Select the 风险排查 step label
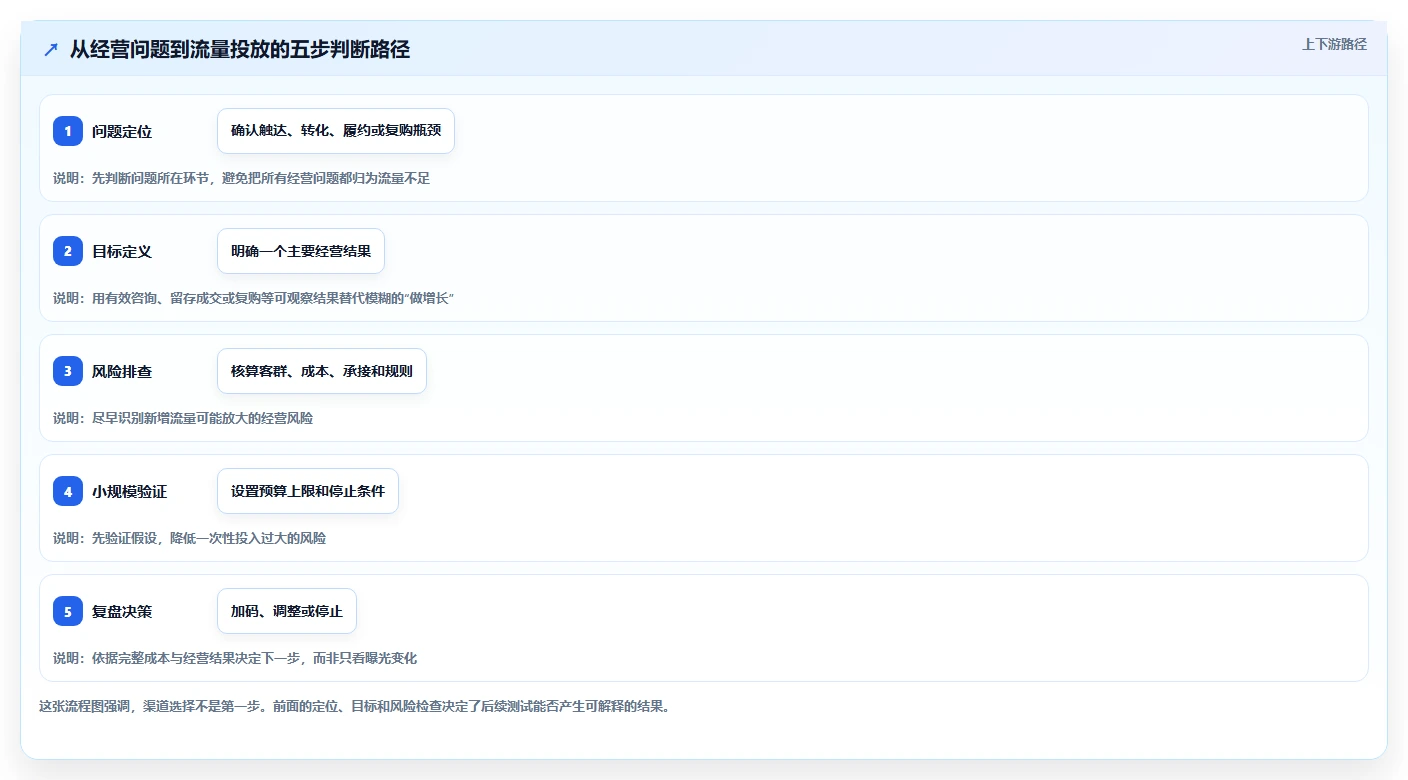This screenshot has height=780, width=1408. click(122, 371)
